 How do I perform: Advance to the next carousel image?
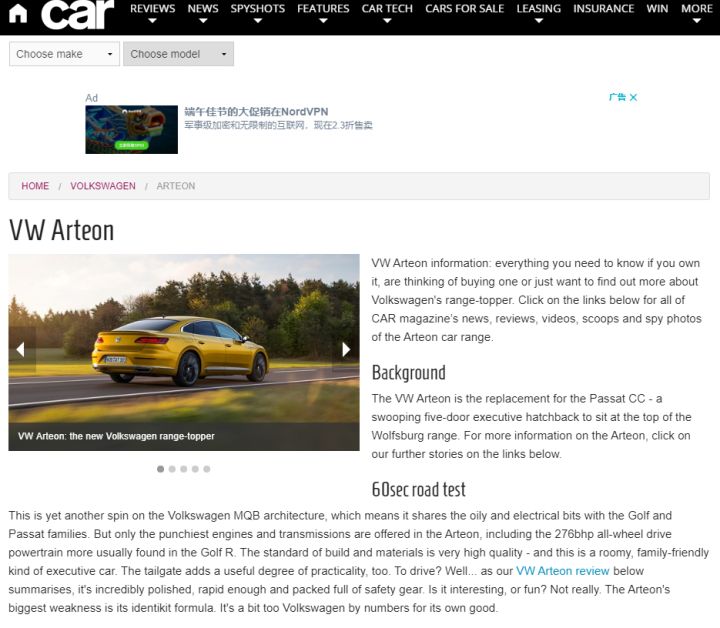346,349
